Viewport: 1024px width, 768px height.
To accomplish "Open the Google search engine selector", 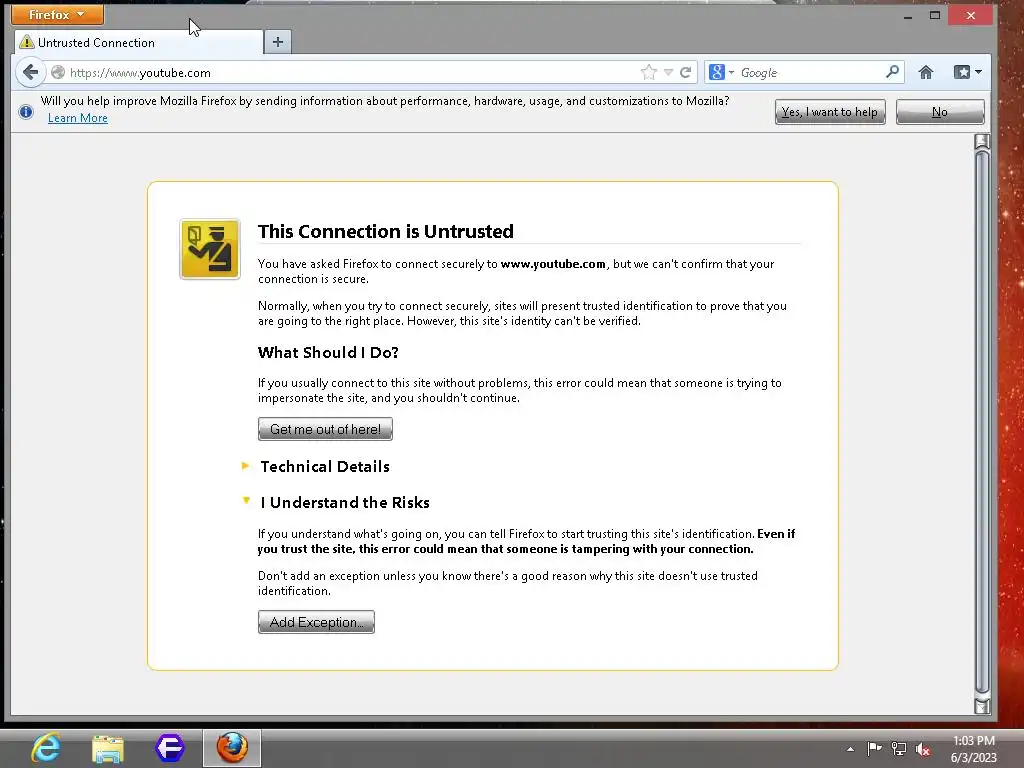I will [x=722, y=72].
